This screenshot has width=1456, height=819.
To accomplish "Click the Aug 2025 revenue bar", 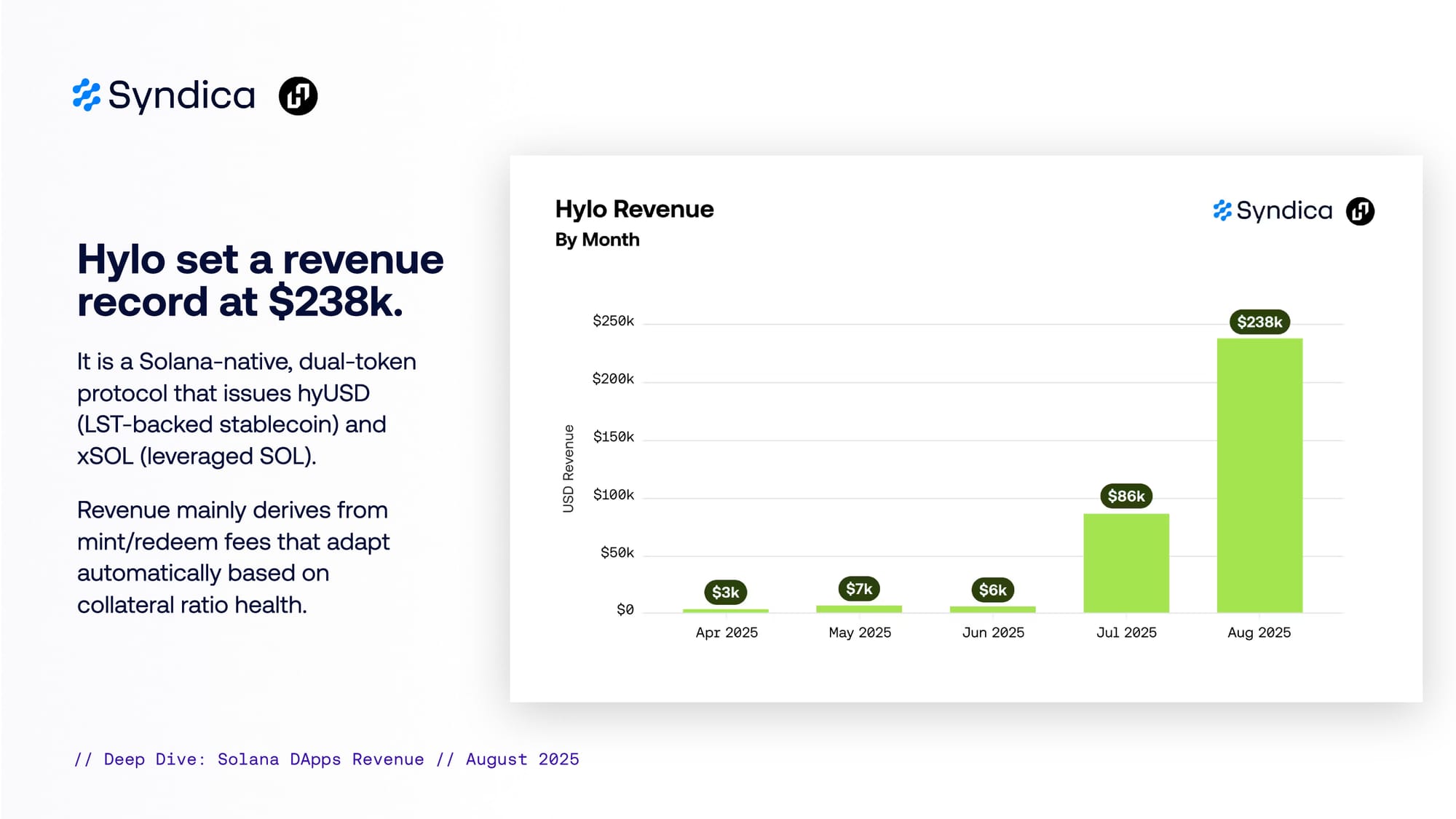I will (x=1259, y=475).
